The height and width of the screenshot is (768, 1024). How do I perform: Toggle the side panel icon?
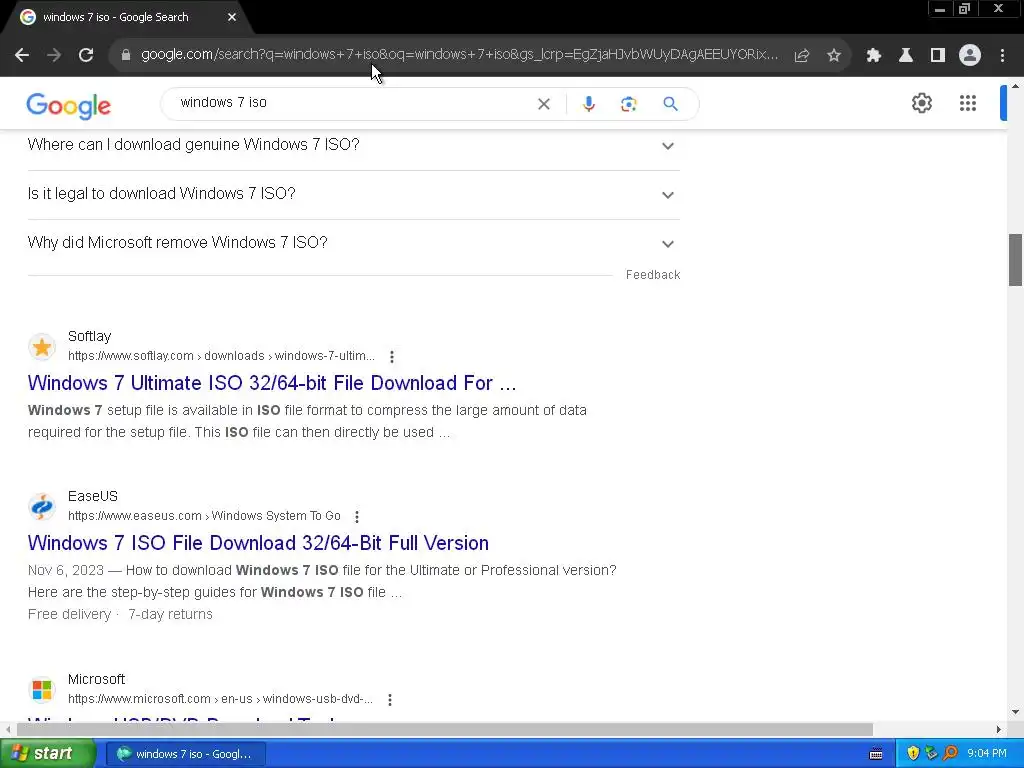coord(938,56)
